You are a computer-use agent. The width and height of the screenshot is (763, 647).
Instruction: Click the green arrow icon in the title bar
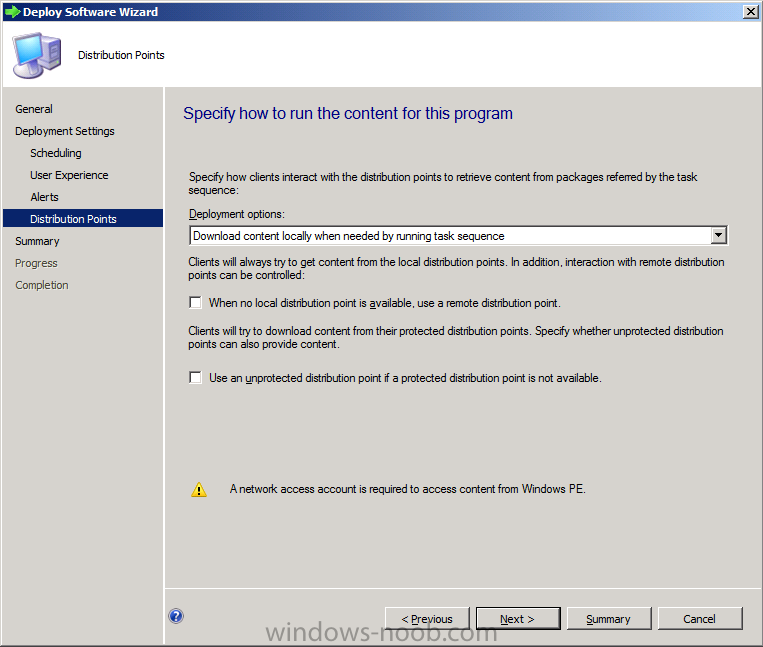coord(12,12)
